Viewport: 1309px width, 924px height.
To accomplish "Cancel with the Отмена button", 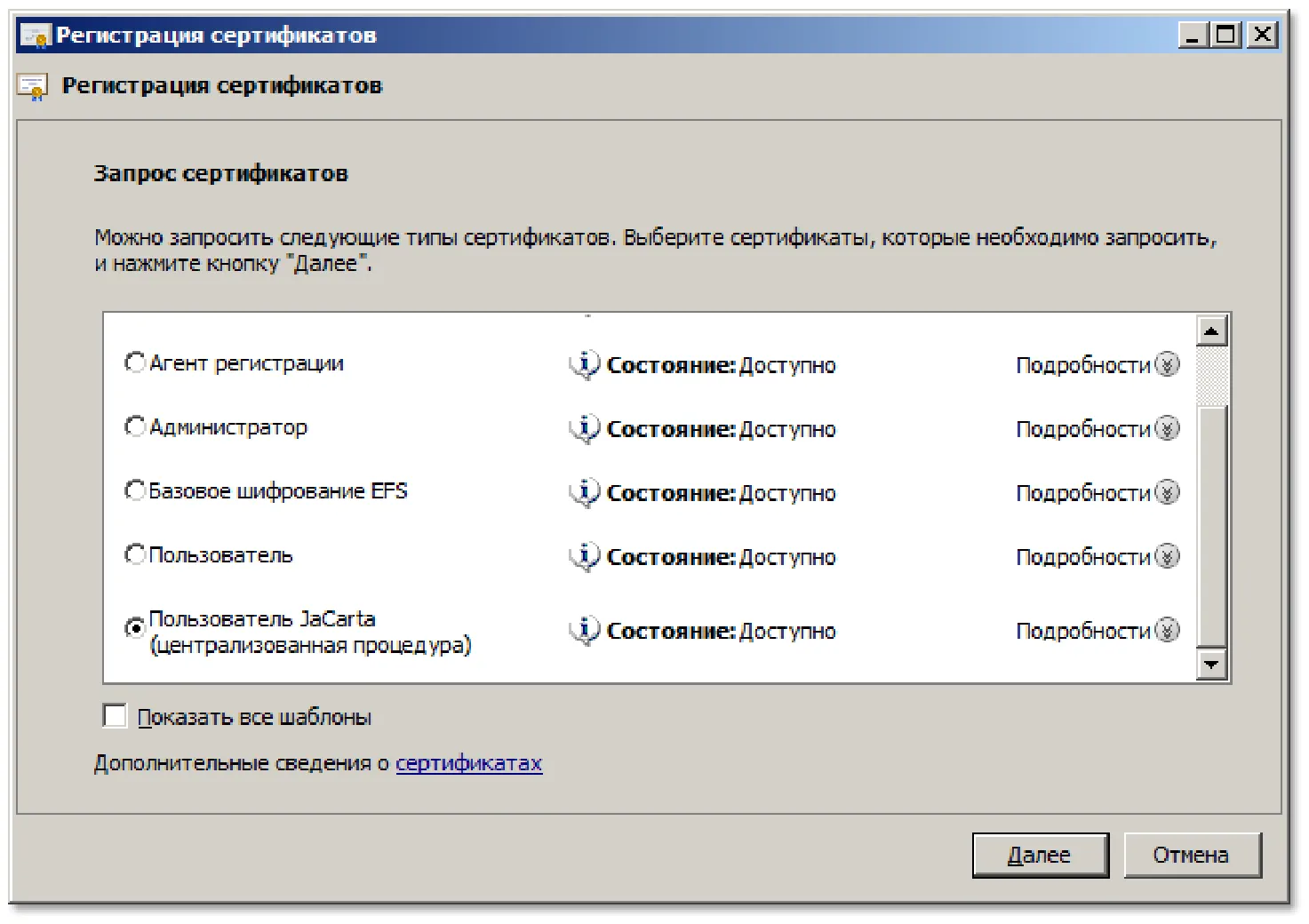I will point(1192,855).
